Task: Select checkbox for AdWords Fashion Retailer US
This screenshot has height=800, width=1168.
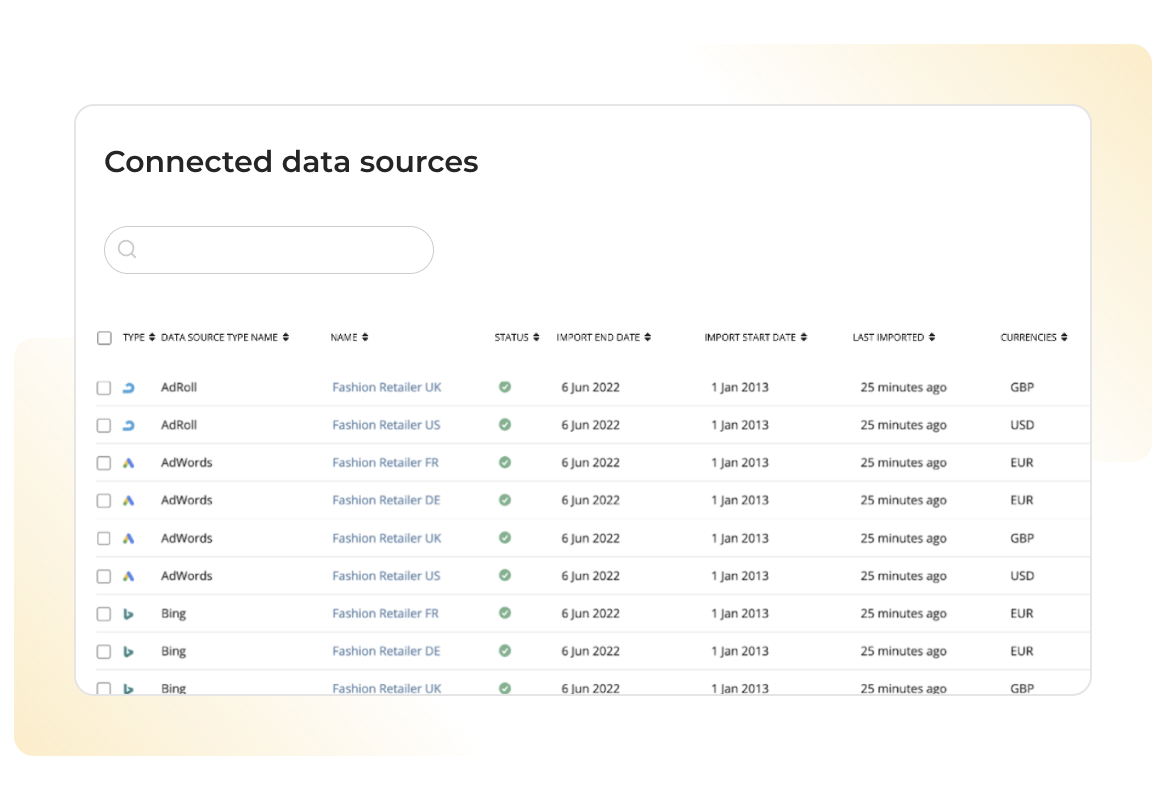Action: coord(104,577)
